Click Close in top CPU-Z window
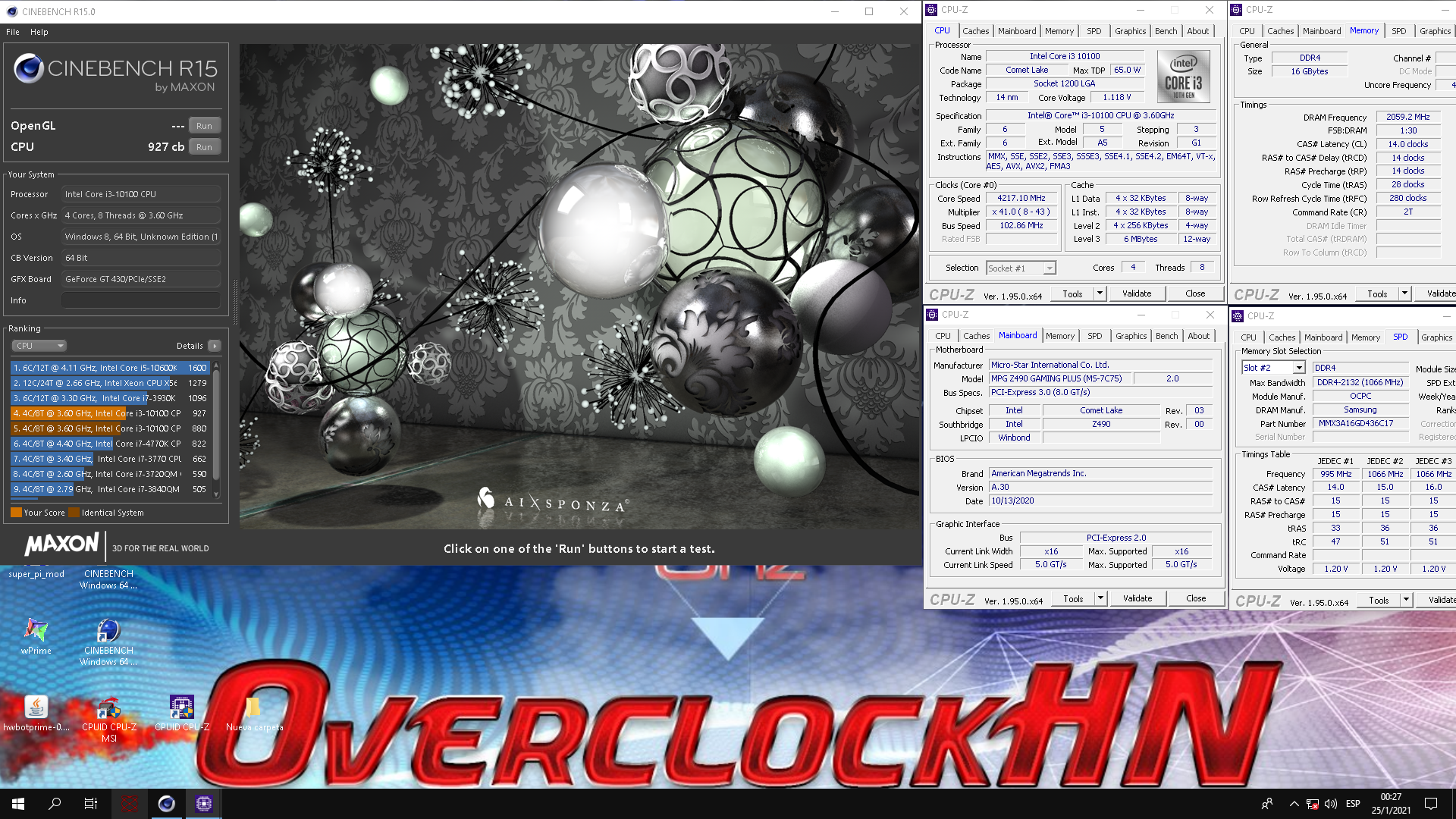1456x819 pixels. 1195,293
